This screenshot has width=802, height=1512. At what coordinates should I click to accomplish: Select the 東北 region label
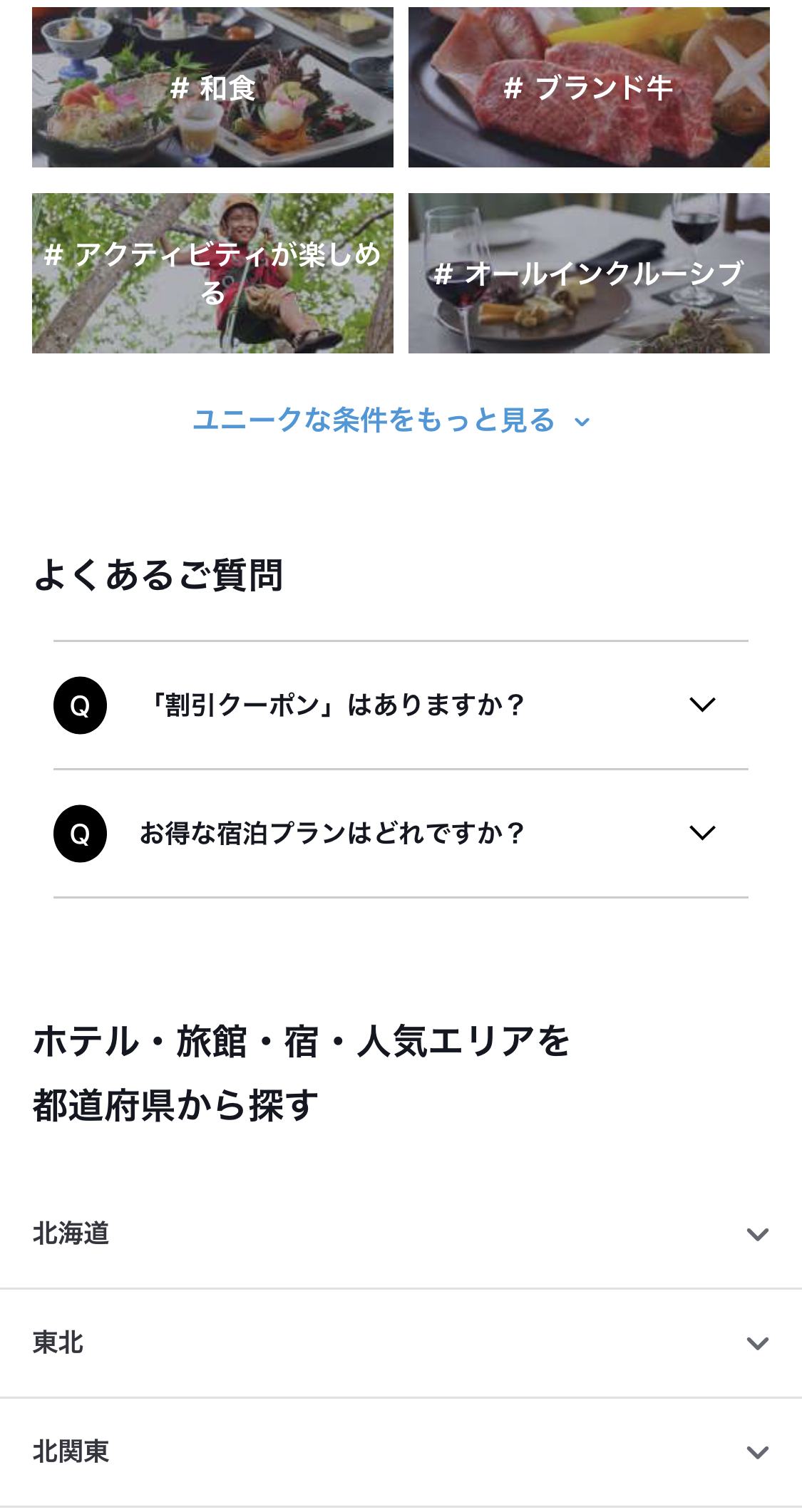pos(58,1342)
